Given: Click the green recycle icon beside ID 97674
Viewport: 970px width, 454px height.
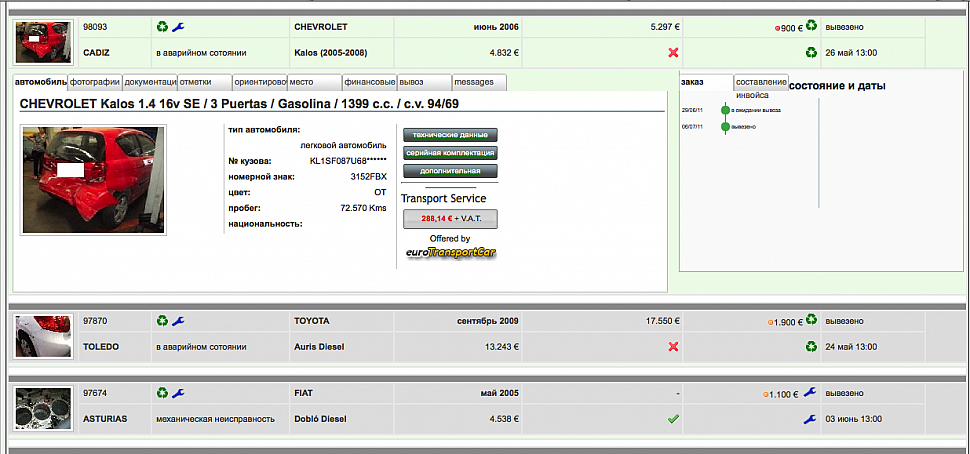Looking at the screenshot, I should click(162, 393).
